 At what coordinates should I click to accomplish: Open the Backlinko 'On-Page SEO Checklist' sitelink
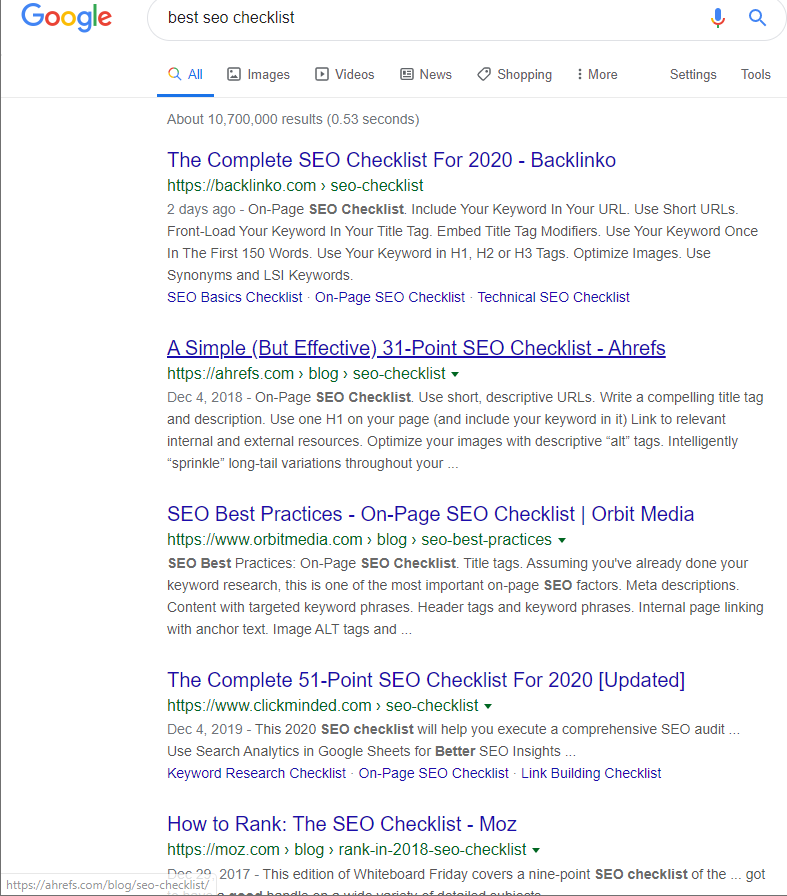390,298
